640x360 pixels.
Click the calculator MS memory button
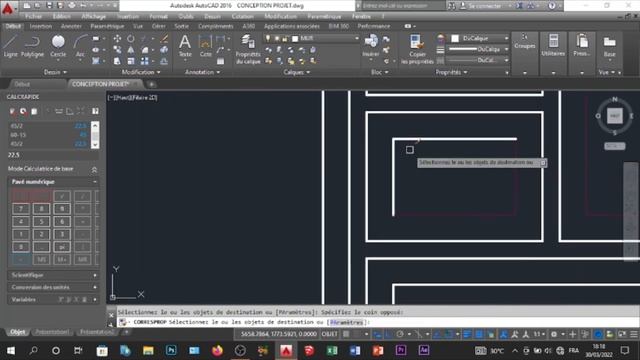pos(41,259)
